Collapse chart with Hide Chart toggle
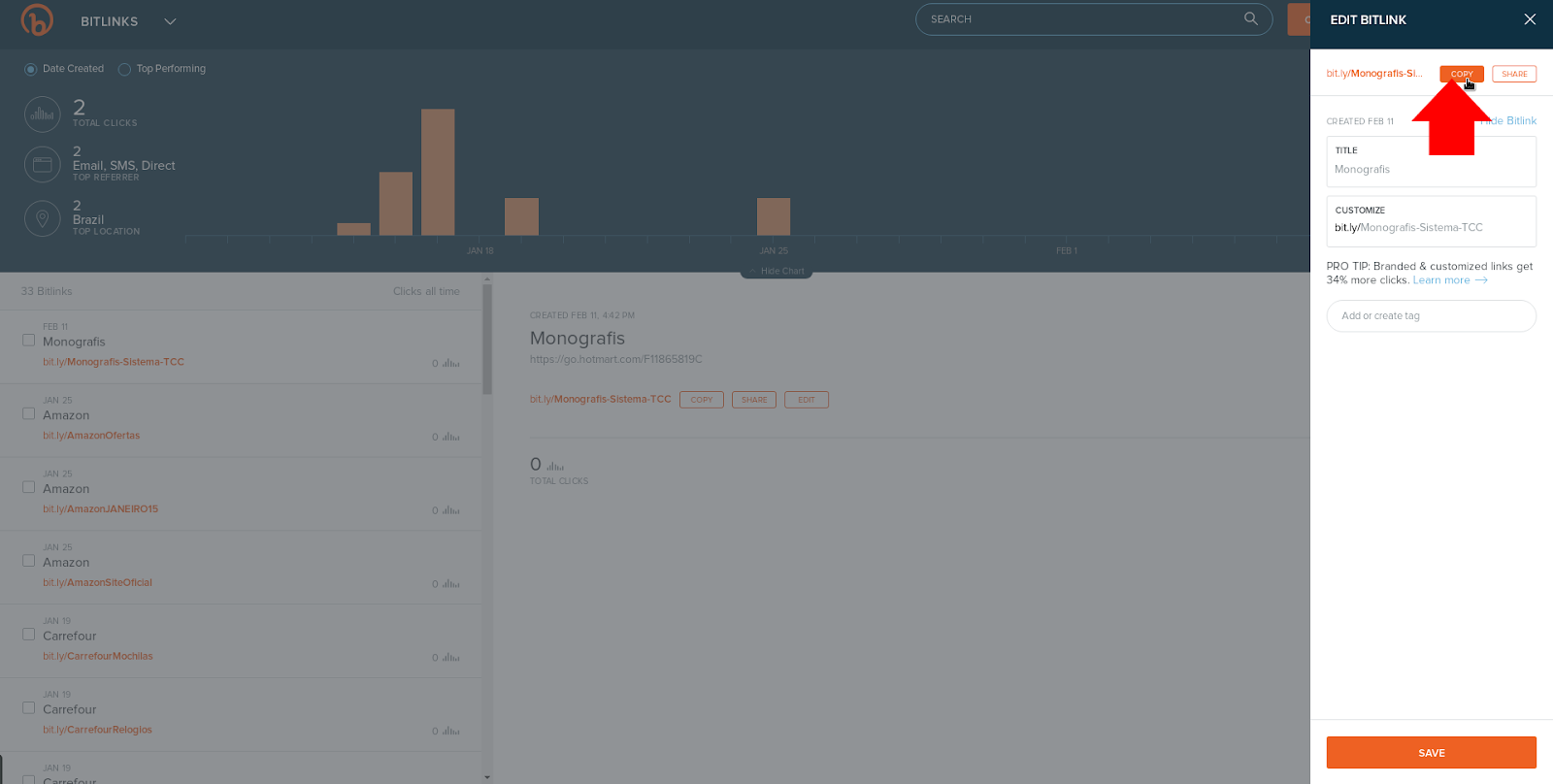The width and height of the screenshot is (1553, 784). click(x=776, y=272)
